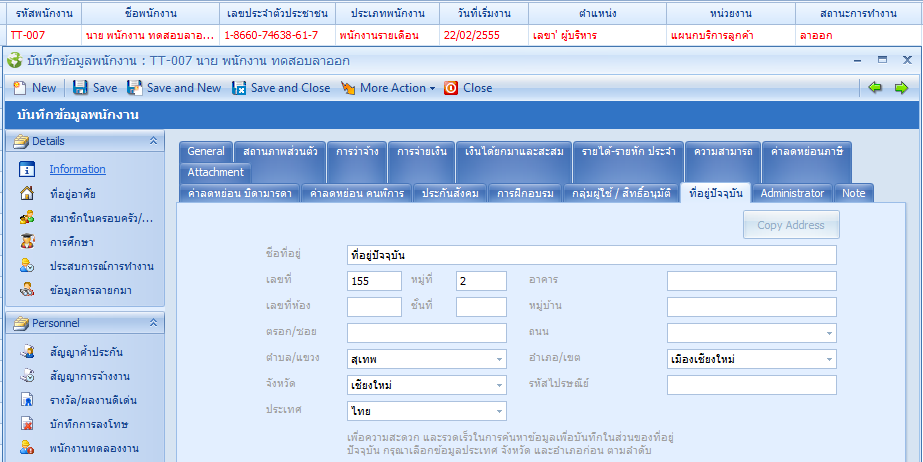Image resolution: width=923 pixels, height=462 pixels.
Task: Collapse the Personnel panel section
Action: [153, 323]
